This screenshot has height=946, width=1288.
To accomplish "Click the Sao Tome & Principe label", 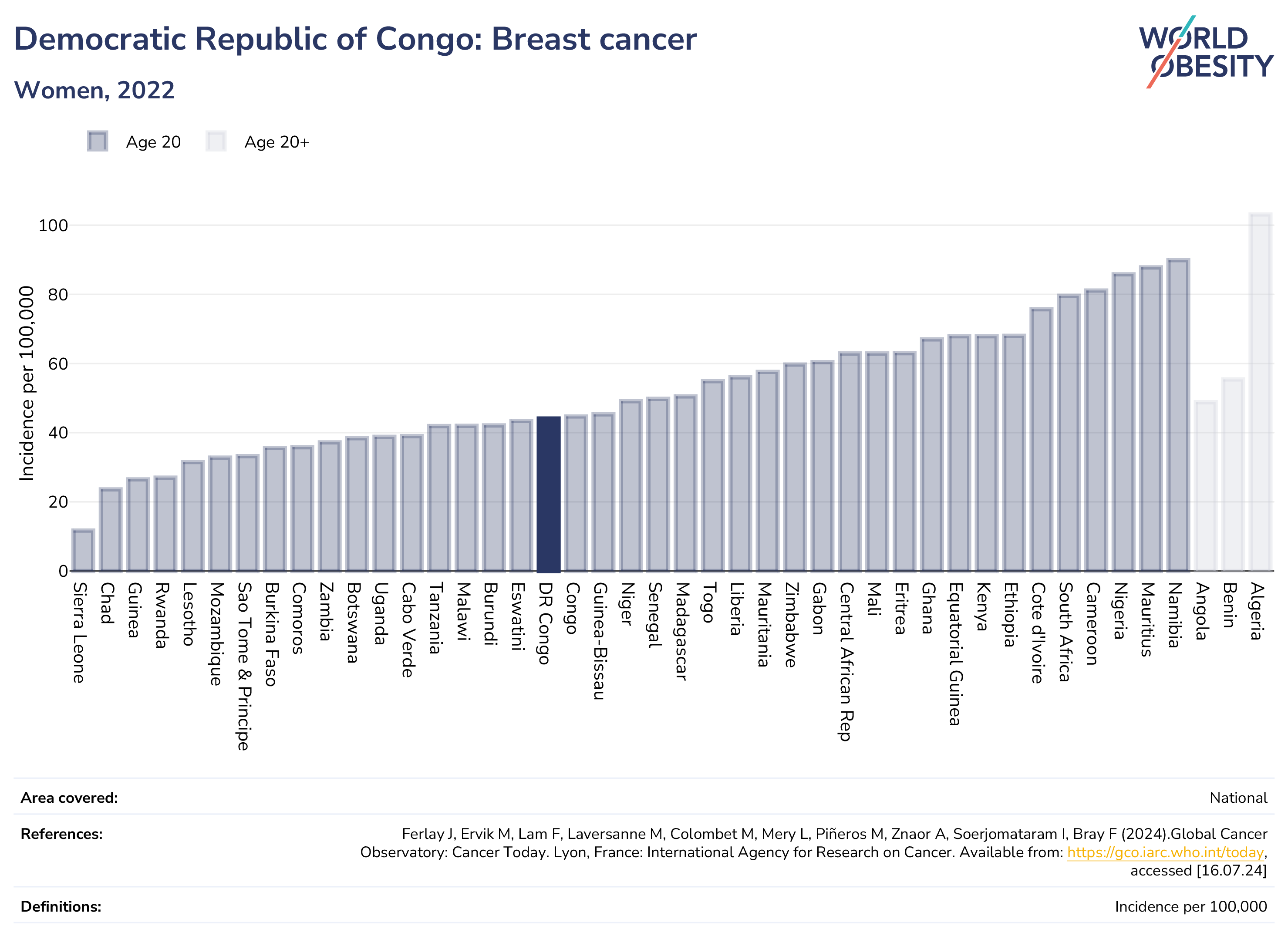I will click(244, 667).
